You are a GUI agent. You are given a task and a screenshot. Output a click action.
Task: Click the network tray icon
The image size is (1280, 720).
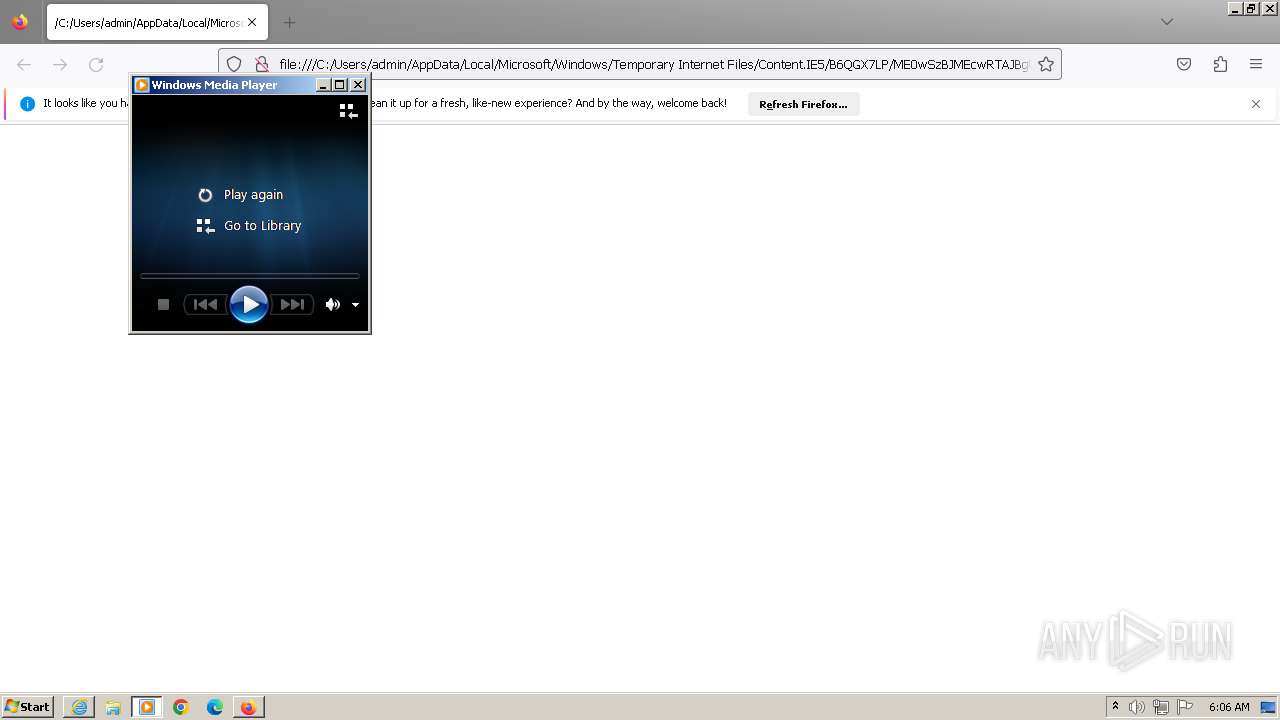click(1161, 707)
